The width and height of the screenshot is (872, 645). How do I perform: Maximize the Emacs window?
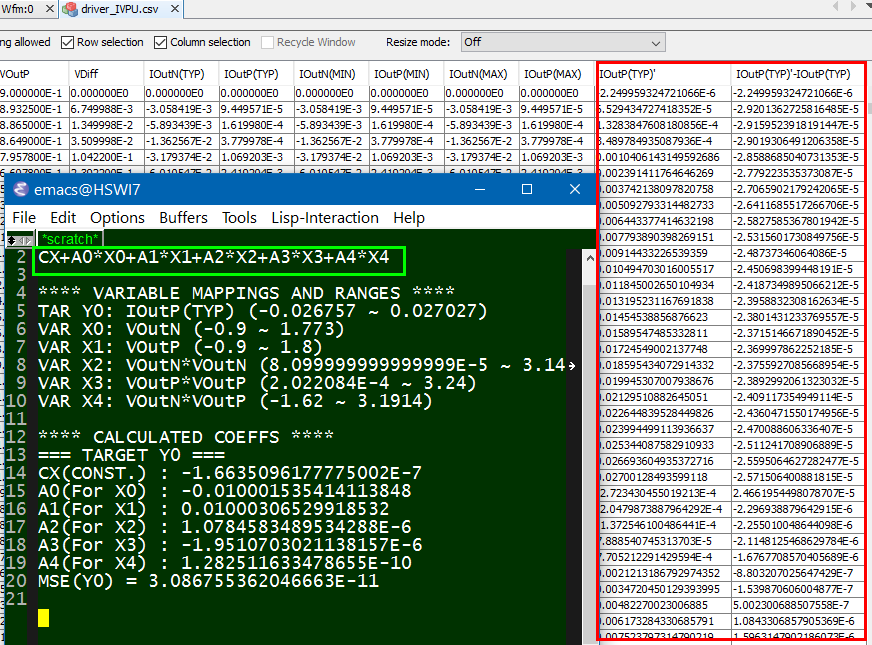click(527, 189)
